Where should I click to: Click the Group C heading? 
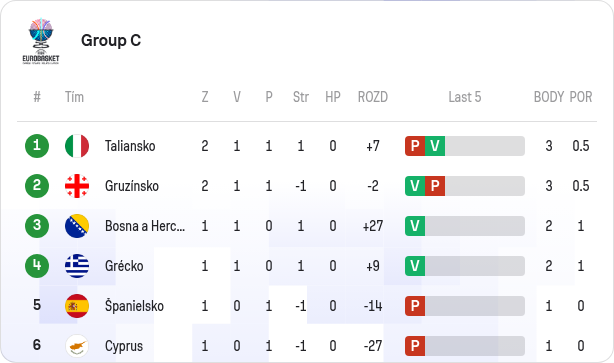point(111,40)
